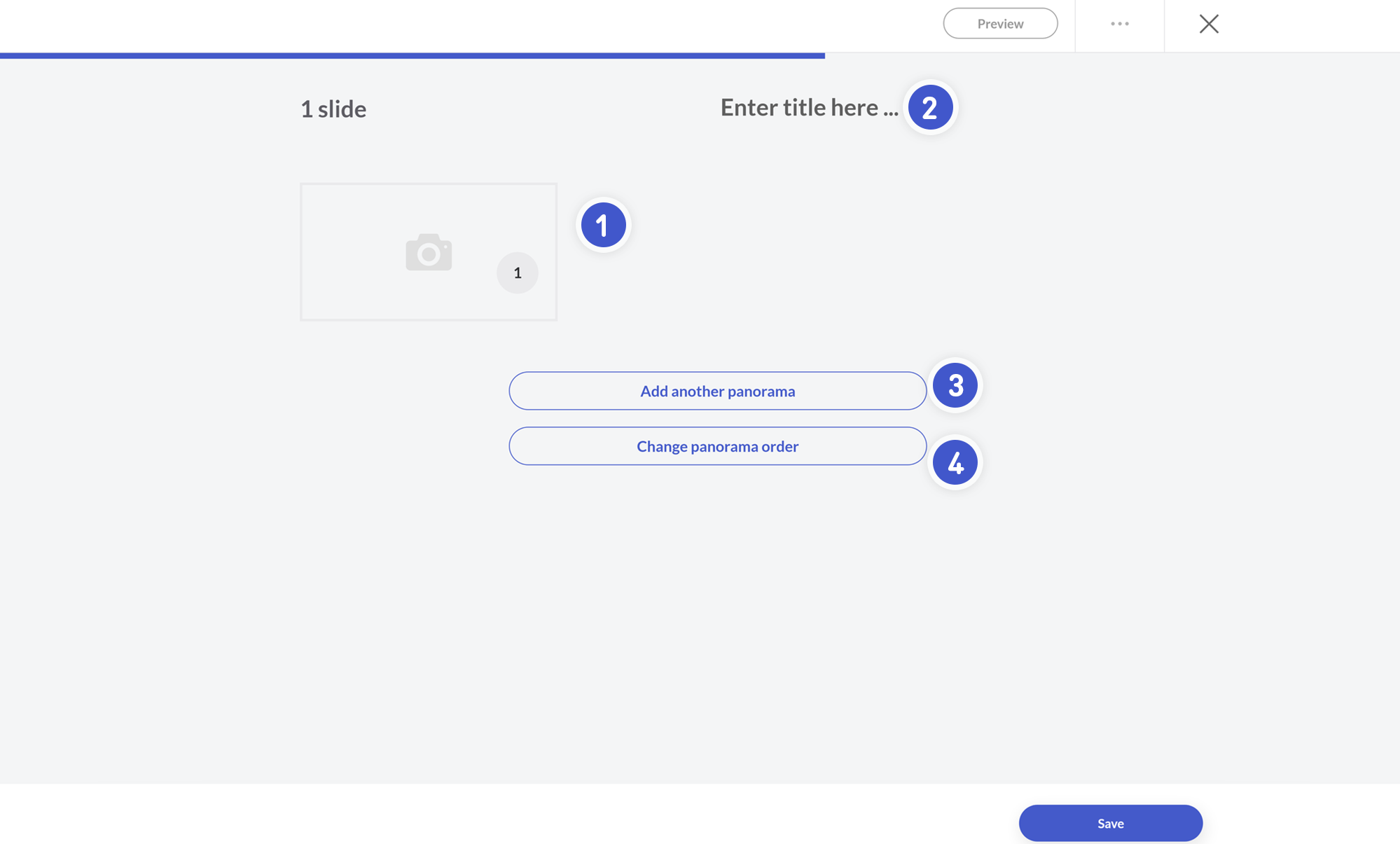This screenshot has height=844, width=1400.
Task: Click the blue numbered marker 3
Action: [x=955, y=385]
